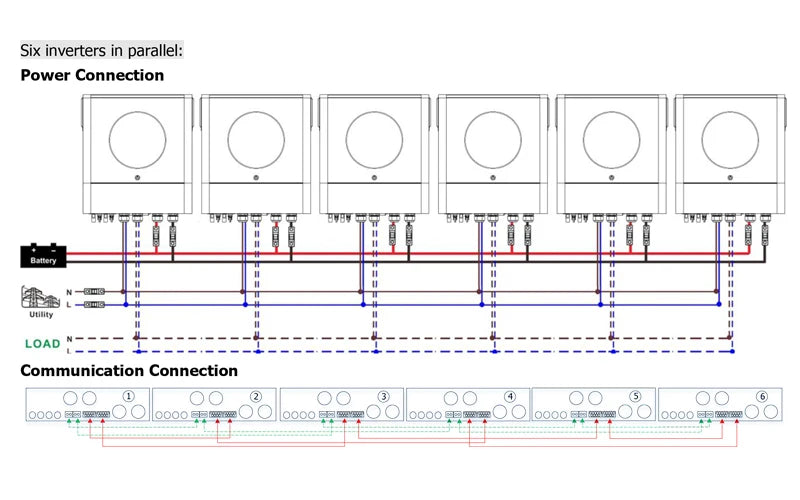Click the utility L line breaker
Screen dimensions: 800x500
click(x=94, y=305)
